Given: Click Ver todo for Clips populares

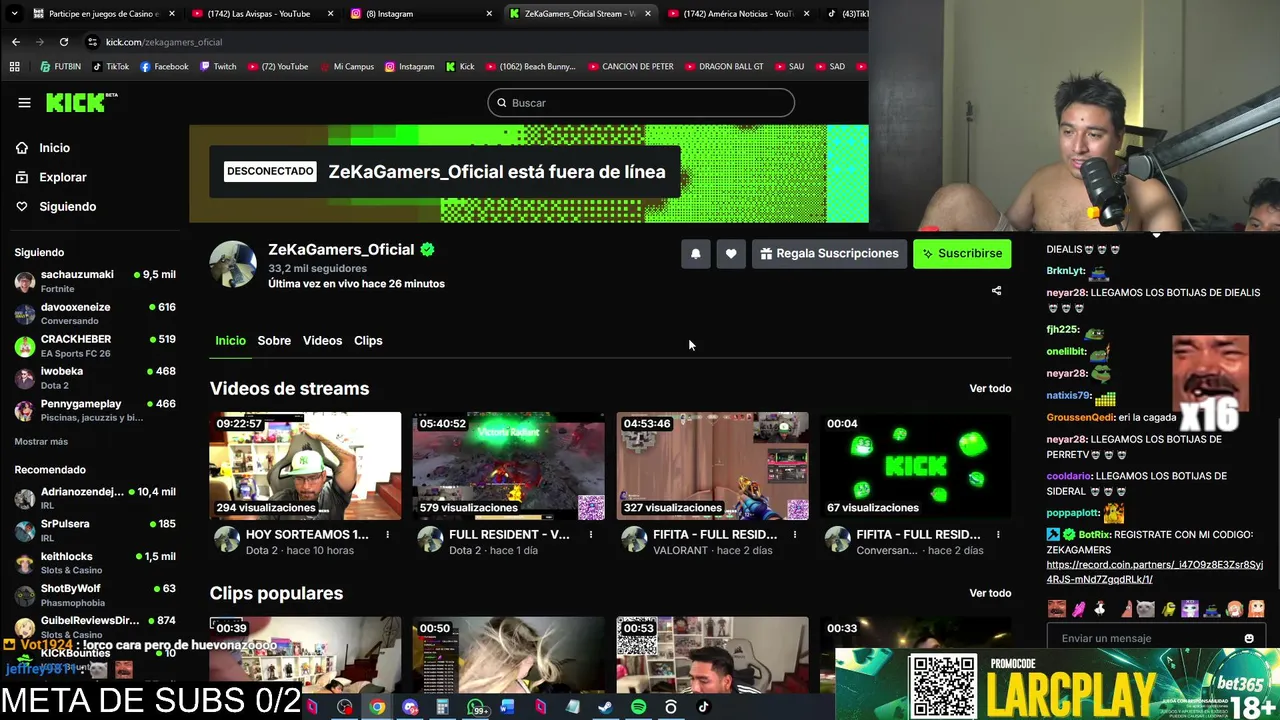Looking at the screenshot, I should [990, 593].
